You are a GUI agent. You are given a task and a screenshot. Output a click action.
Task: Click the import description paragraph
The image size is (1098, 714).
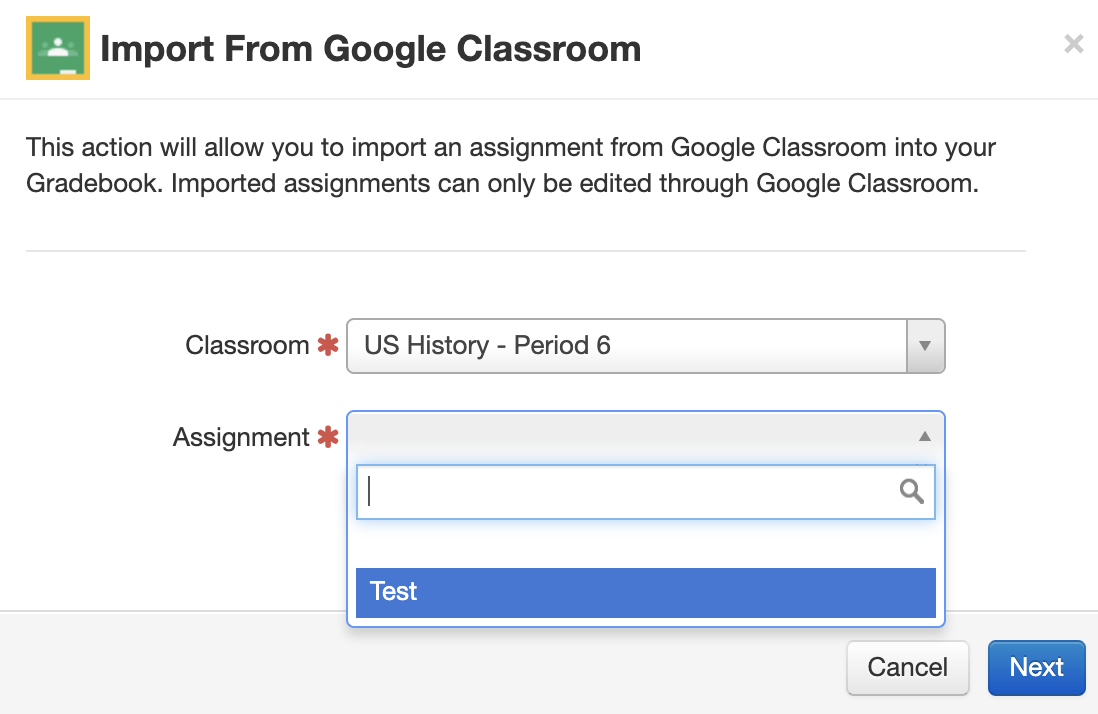click(x=510, y=166)
